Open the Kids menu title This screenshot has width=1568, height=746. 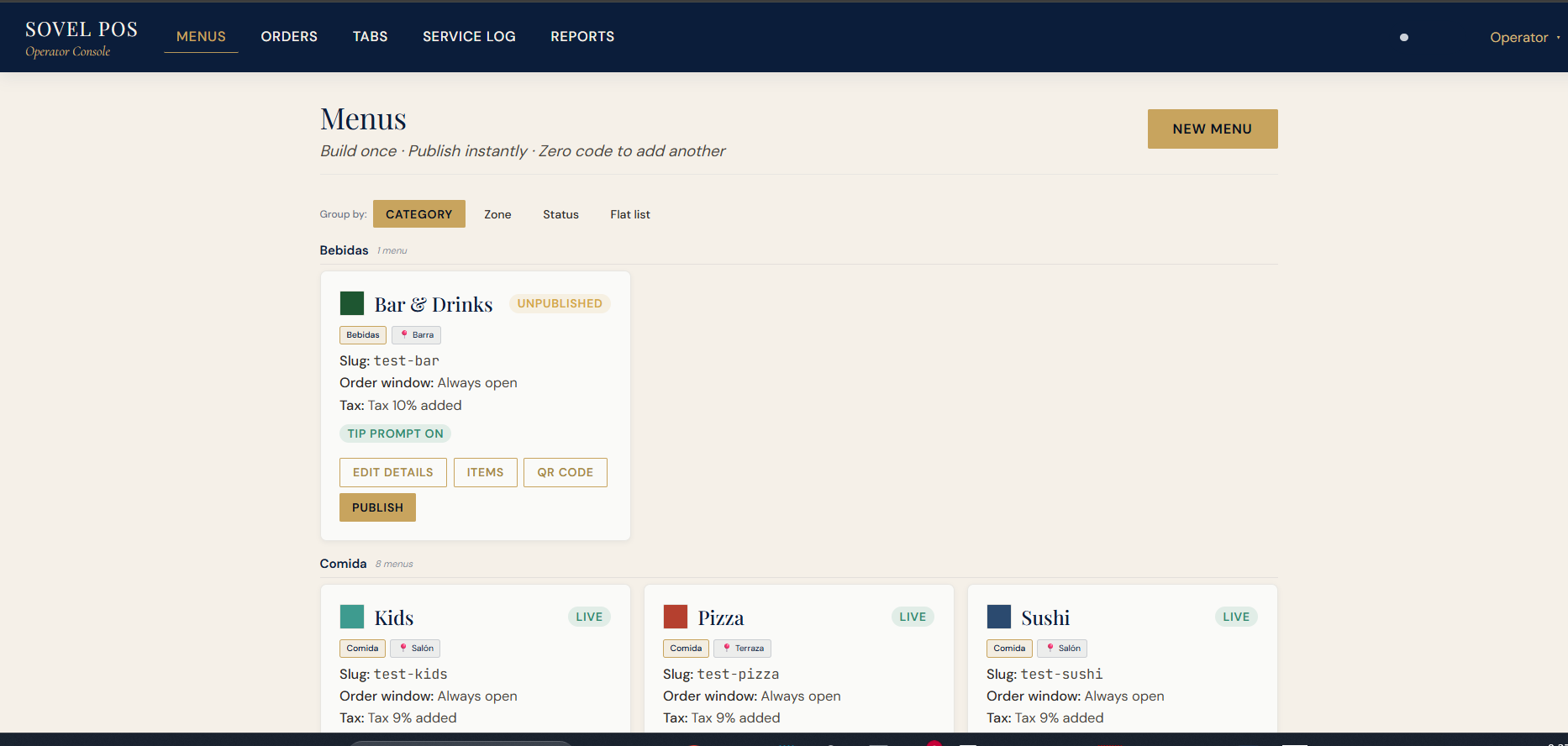[x=394, y=617]
